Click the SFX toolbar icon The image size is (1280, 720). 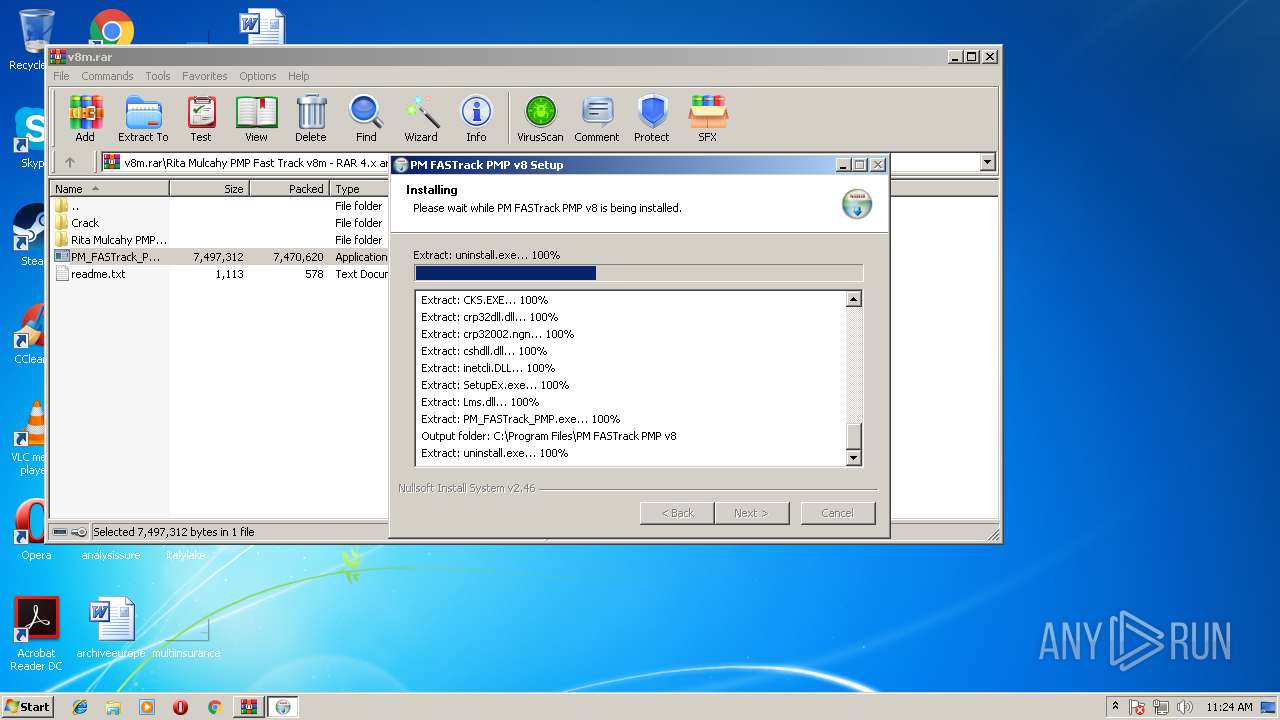pyautogui.click(x=707, y=119)
